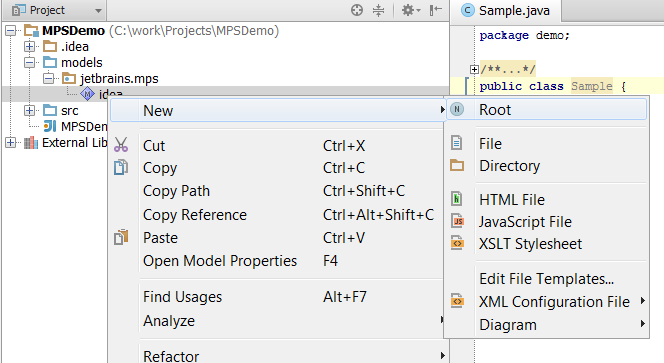664x363 pixels.
Task: Click the XSLT Stylesheet icon
Action: click(457, 243)
